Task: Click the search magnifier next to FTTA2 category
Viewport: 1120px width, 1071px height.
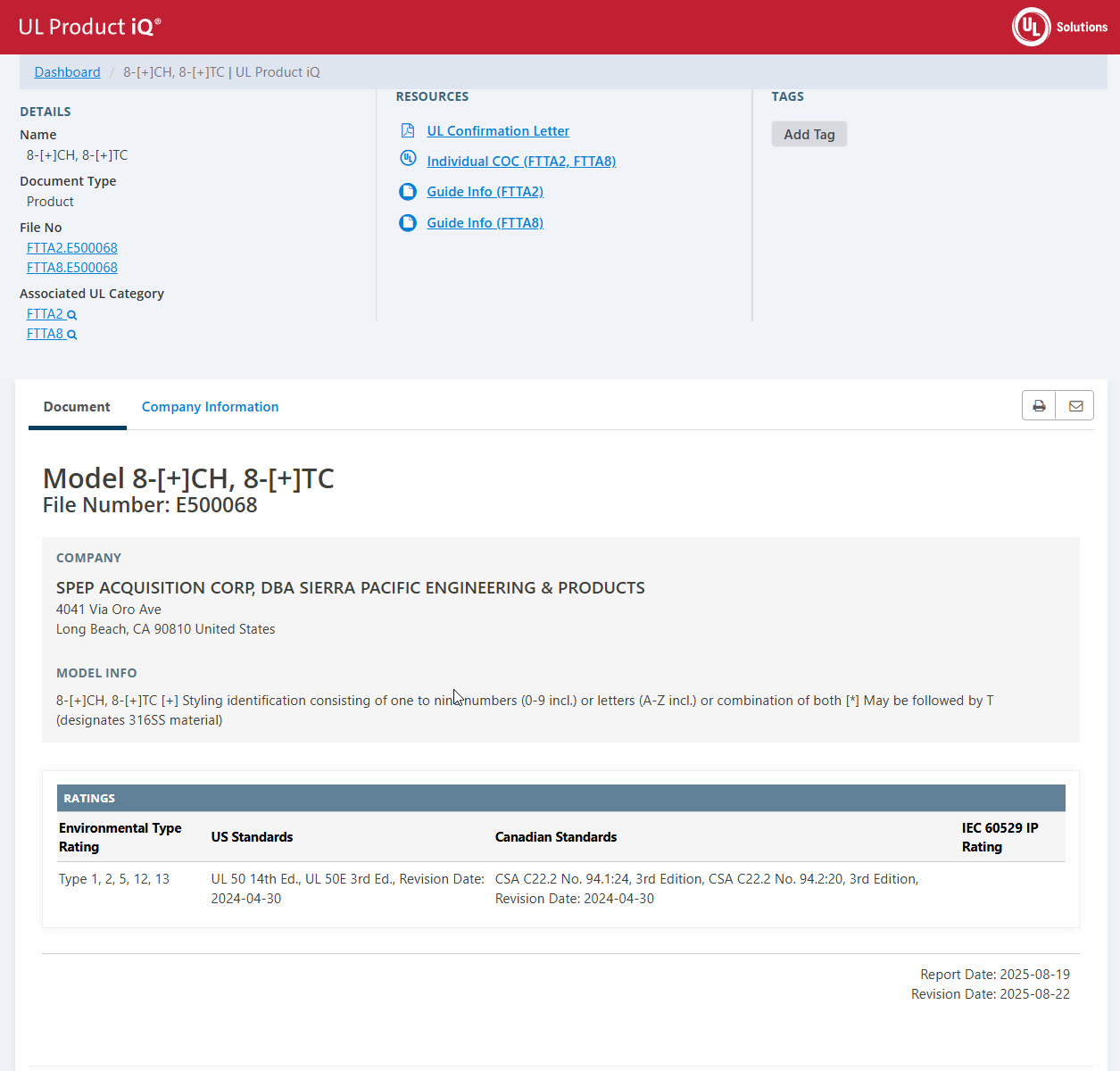Action: pos(72,315)
